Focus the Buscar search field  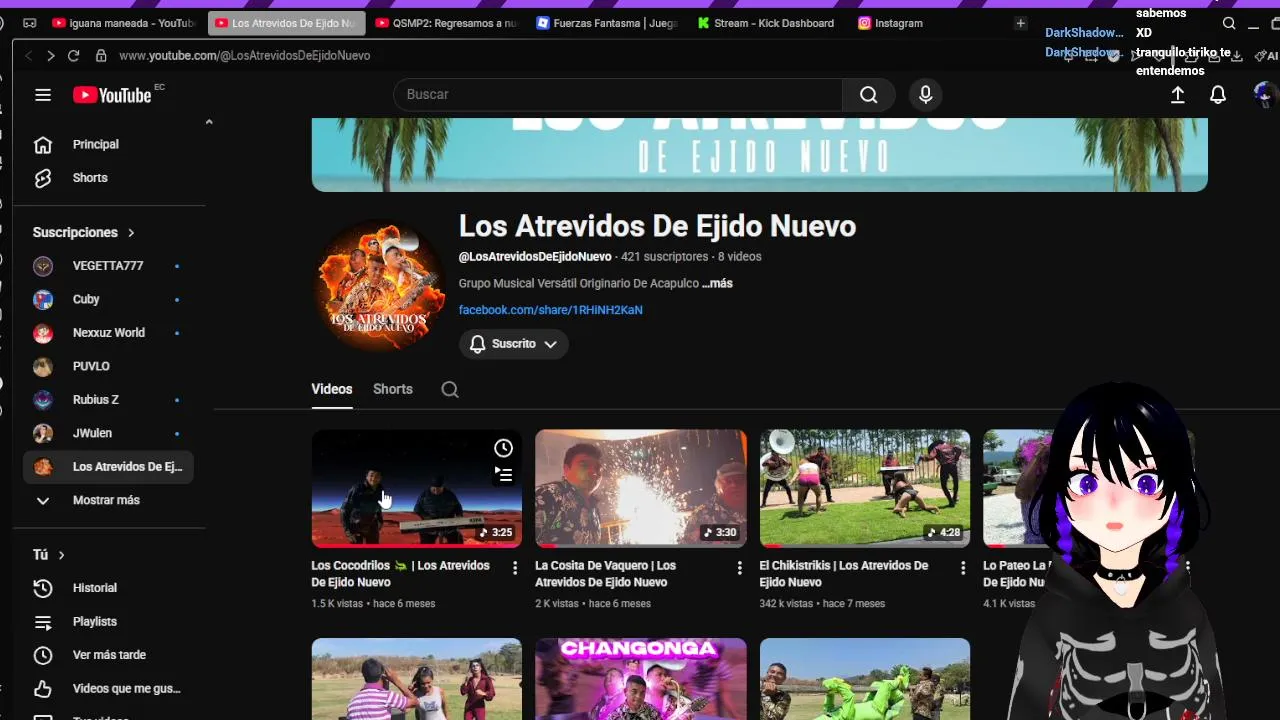click(618, 94)
